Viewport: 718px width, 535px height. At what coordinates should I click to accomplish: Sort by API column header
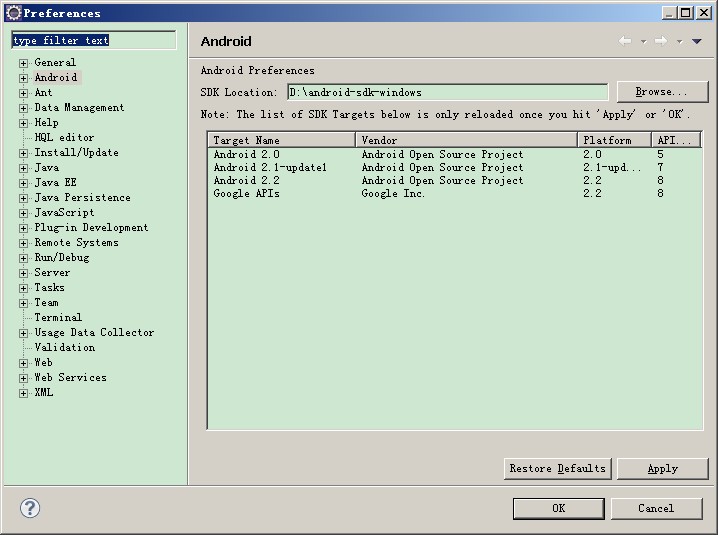pyautogui.click(x=676, y=140)
